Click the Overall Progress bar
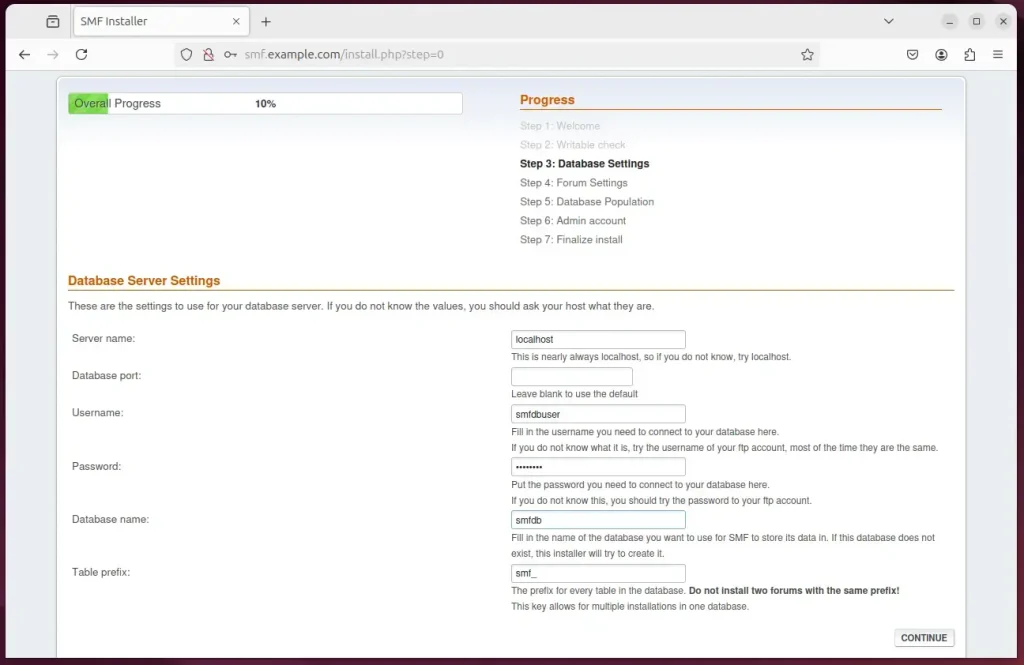Screen dimensions: 1024x665 pyautogui.click(x=265, y=103)
